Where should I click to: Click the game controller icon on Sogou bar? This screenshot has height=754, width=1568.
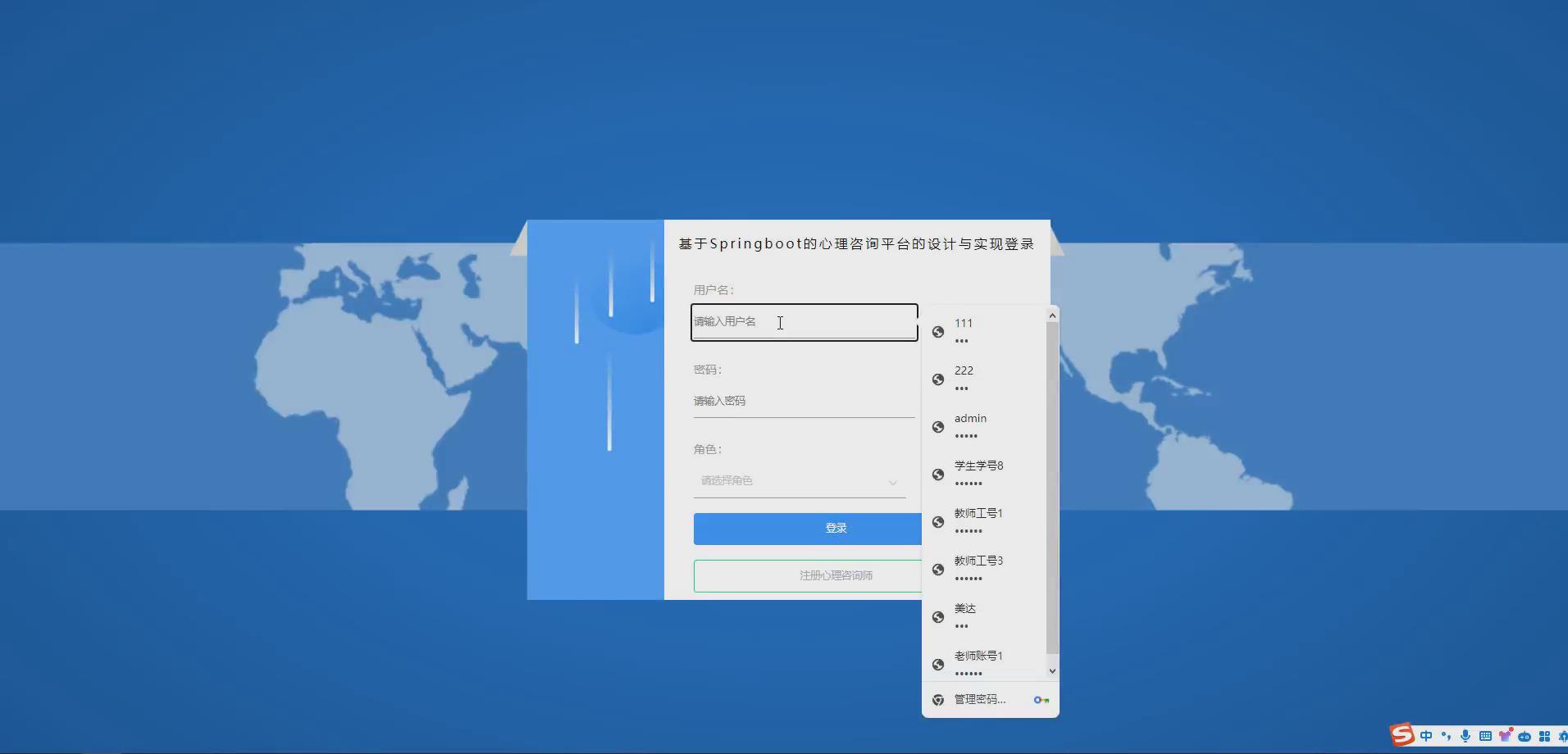coord(1524,735)
